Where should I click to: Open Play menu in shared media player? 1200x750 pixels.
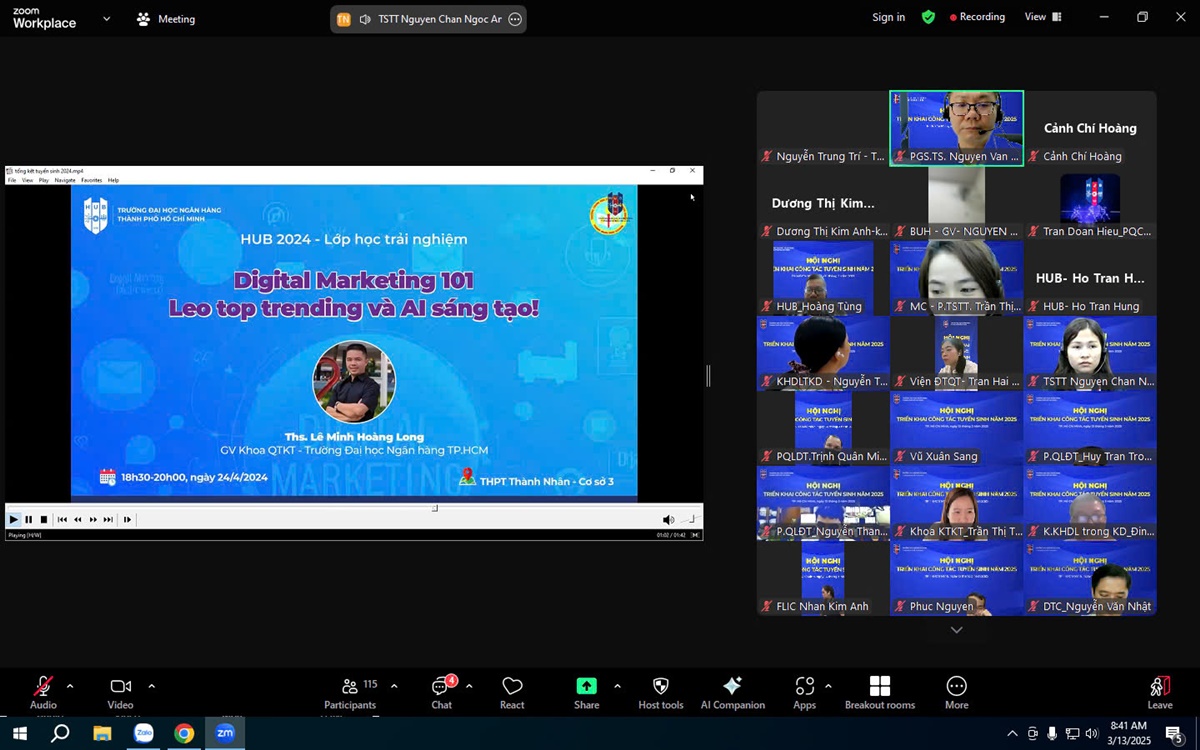click(x=43, y=180)
